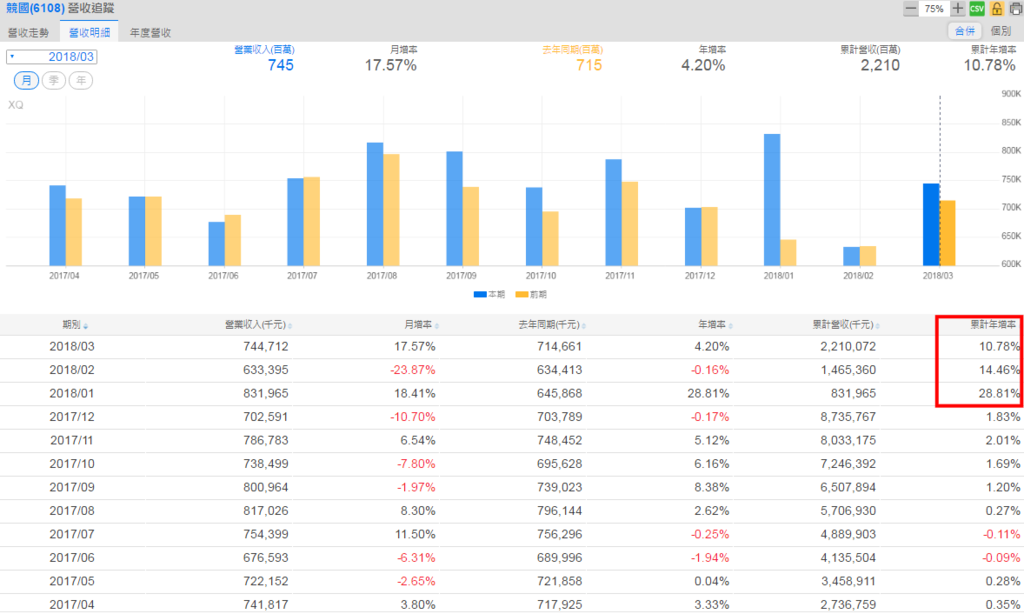Image resolution: width=1024 pixels, height=614 pixels.
Task: Click the 2017/06 period table cell
Action: click(72, 558)
